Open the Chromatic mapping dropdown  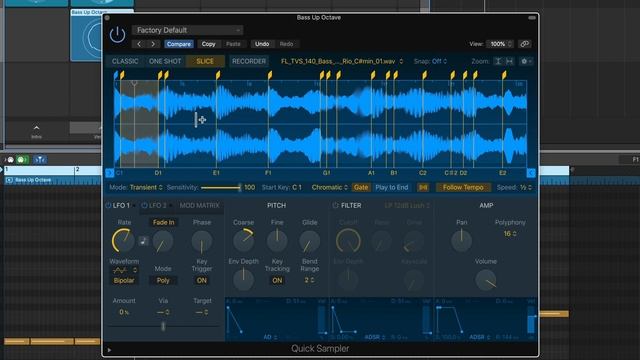click(329, 187)
